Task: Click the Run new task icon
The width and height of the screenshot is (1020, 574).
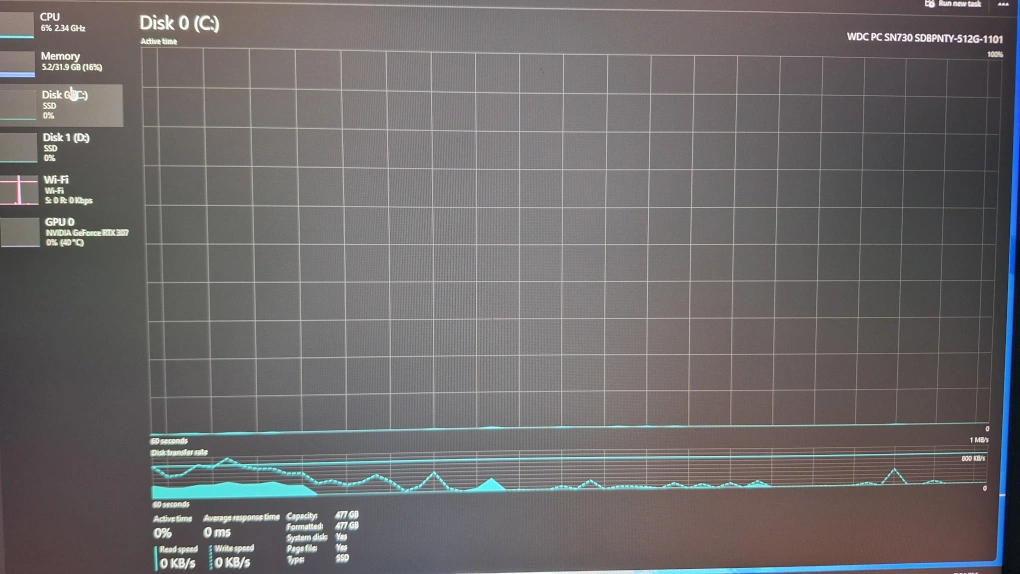Action: [930, 4]
